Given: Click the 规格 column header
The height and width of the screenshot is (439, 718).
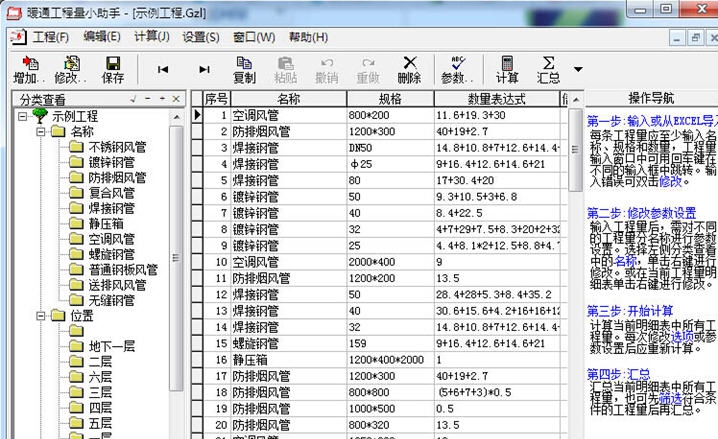Looking at the screenshot, I should pyautogui.click(x=390, y=99).
